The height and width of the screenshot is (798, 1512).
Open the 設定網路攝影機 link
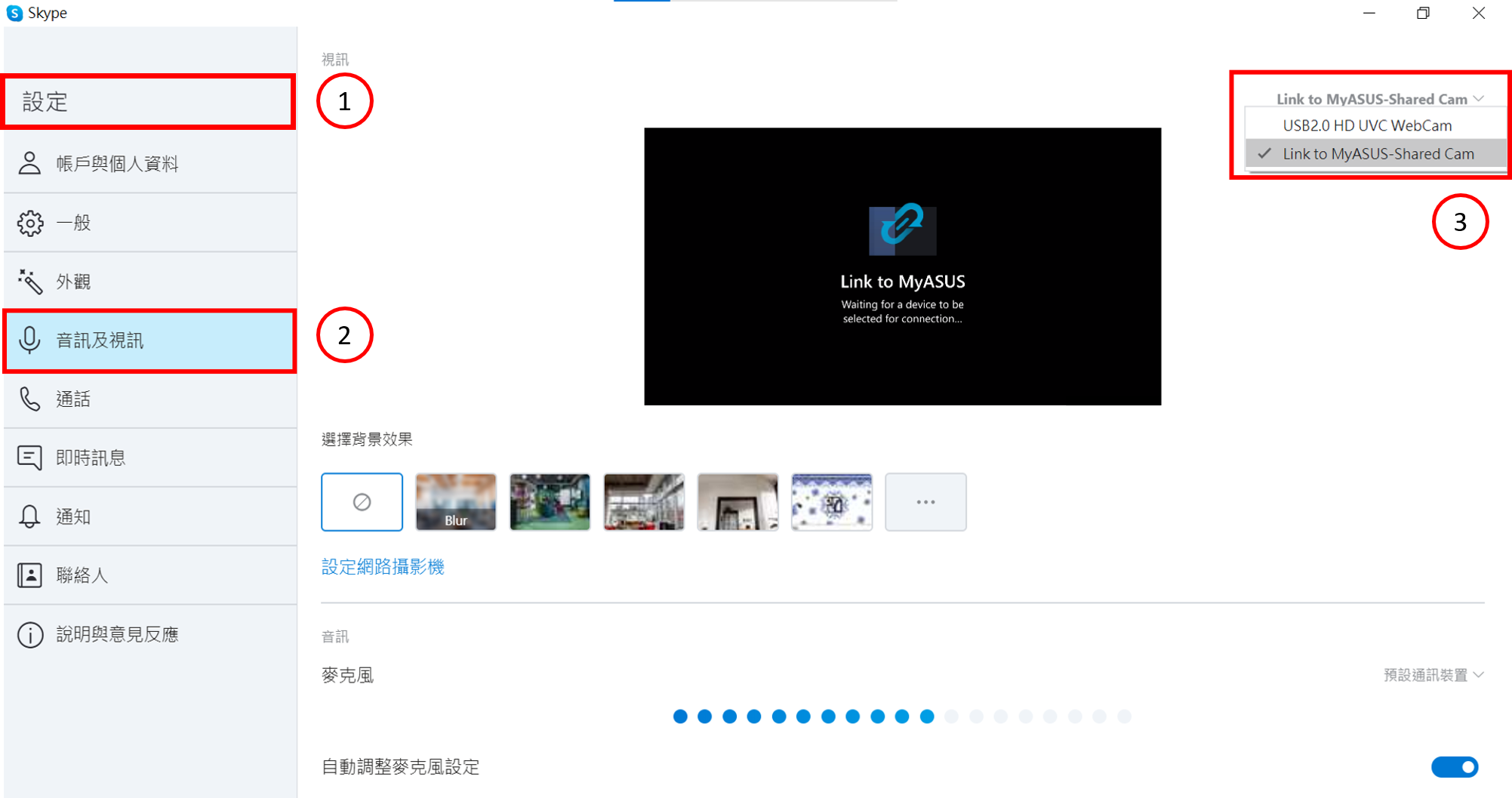(x=383, y=567)
